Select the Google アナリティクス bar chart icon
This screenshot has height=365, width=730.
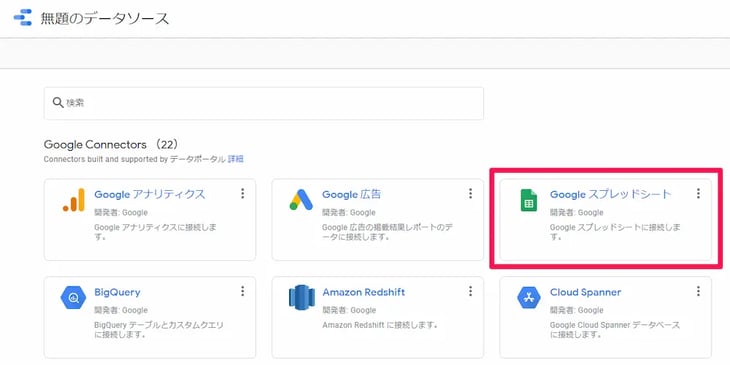click(74, 200)
